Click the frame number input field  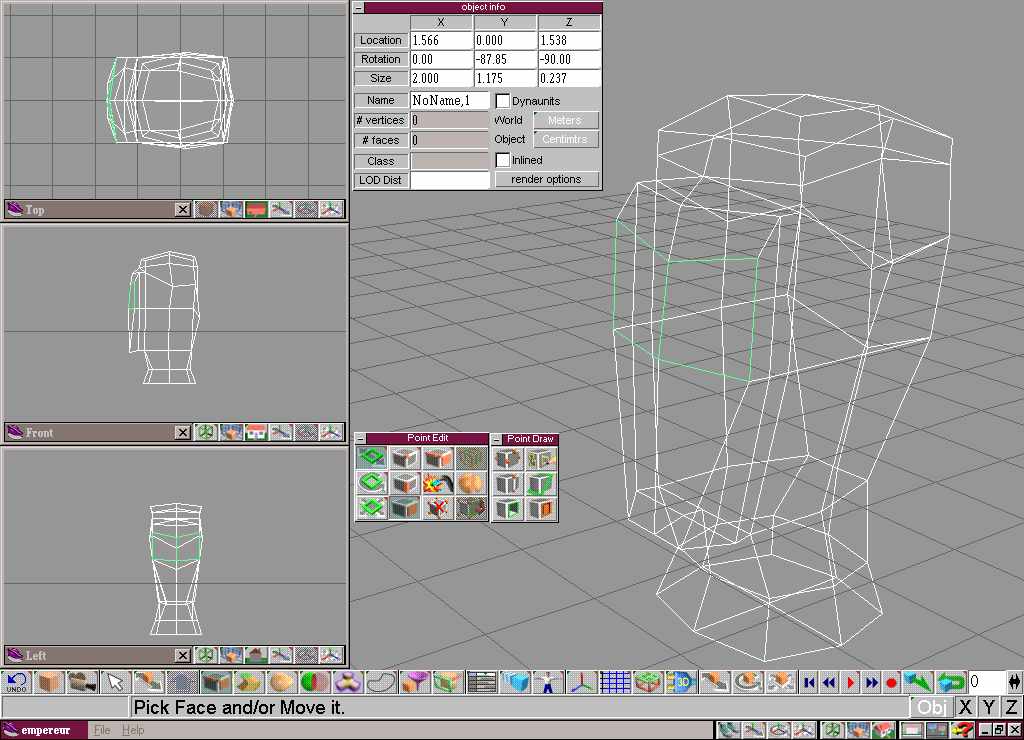click(x=986, y=682)
